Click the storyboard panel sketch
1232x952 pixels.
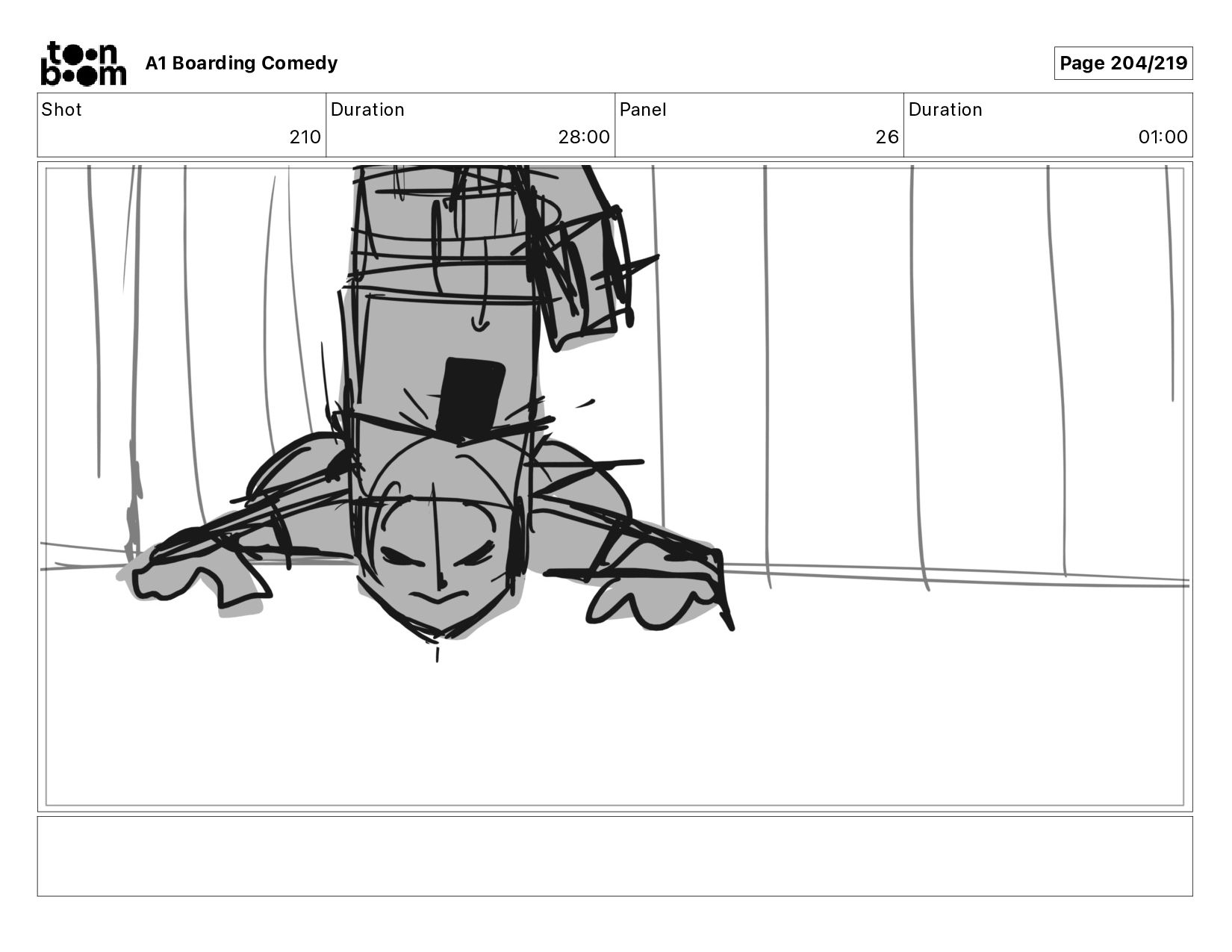click(615, 487)
